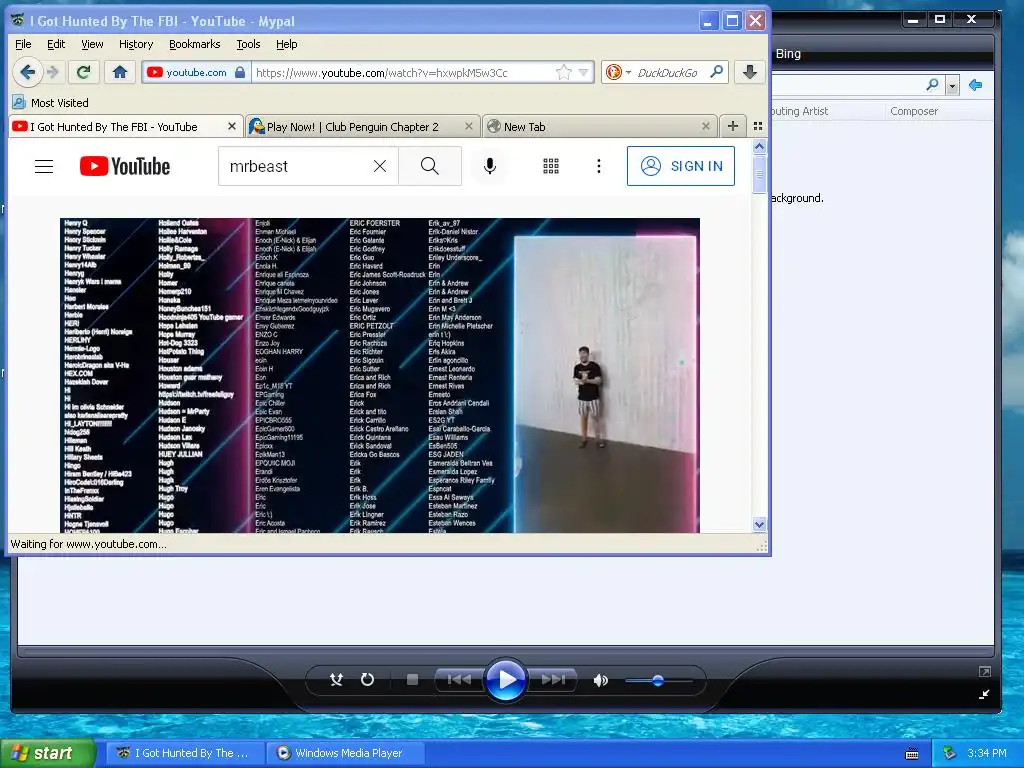Click Next track in Windows Media Player
Screen dimensions: 1024x768
click(552, 680)
